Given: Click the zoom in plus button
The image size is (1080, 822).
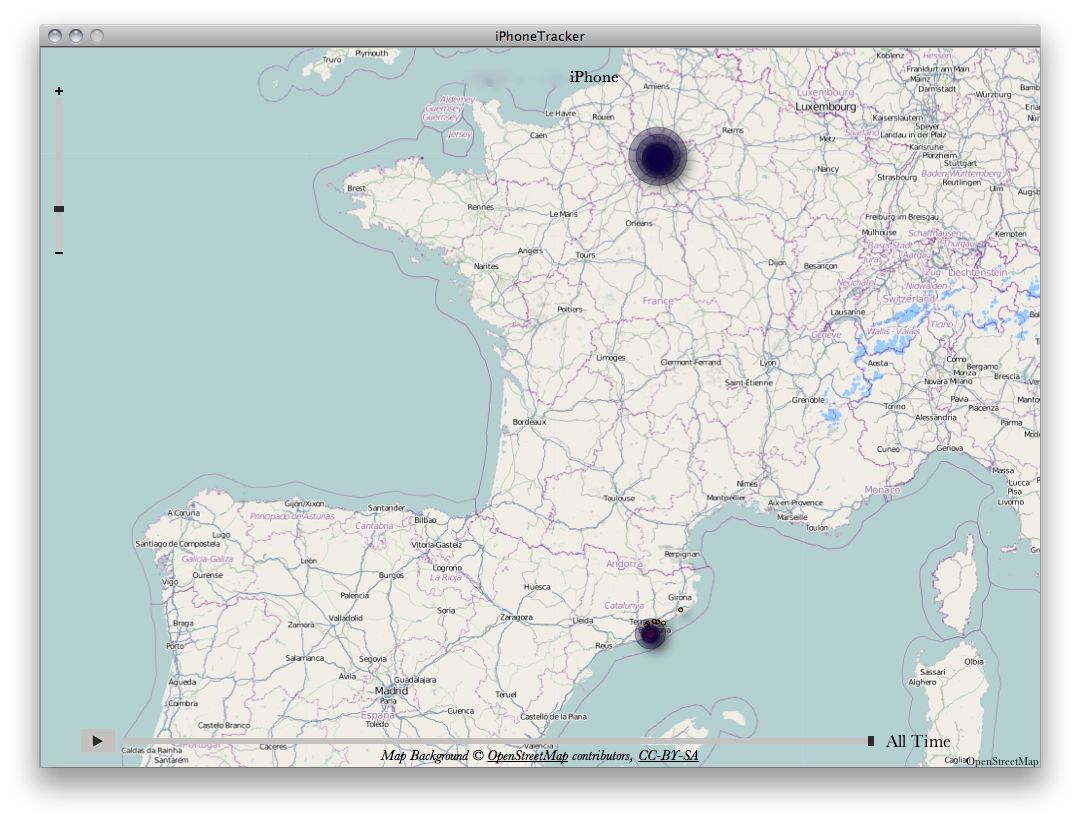Looking at the screenshot, I should 59,91.
